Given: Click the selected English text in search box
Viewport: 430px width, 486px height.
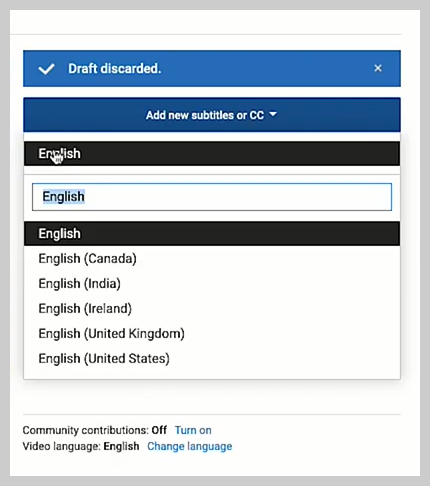Looking at the screenshot, I should coord(63,197).
